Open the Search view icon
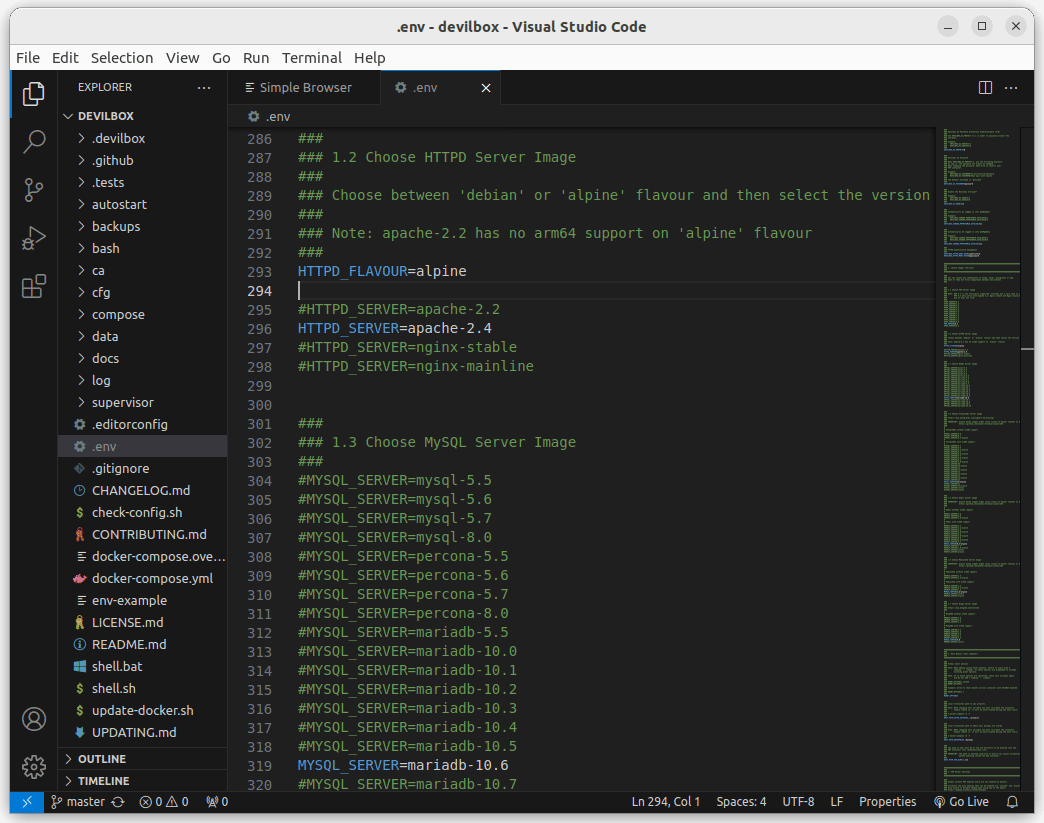The height and width of the screenshot is (823, 1044). click(x=34, y=141)
